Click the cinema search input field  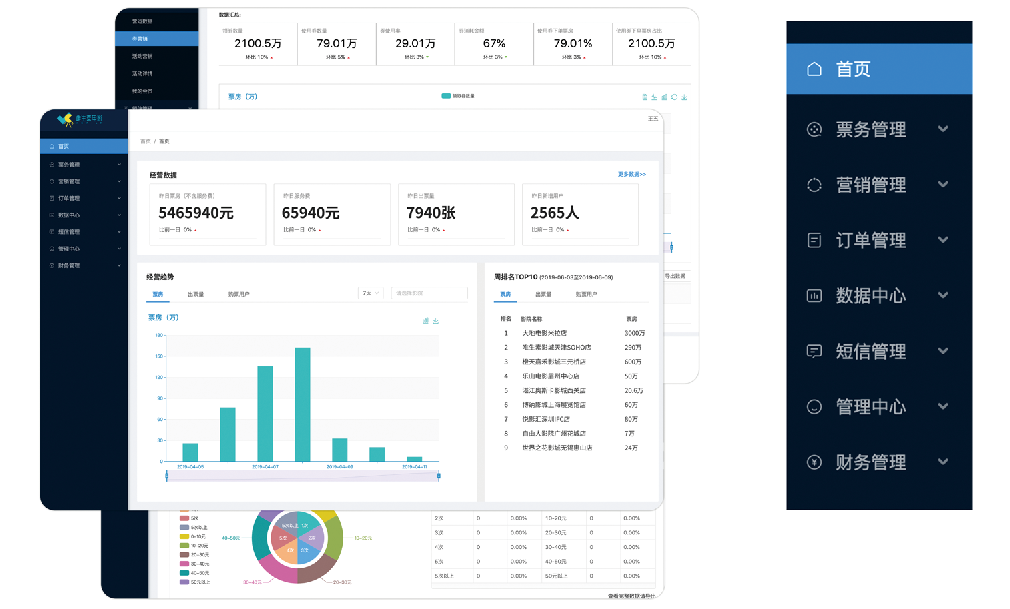[428, 294]
